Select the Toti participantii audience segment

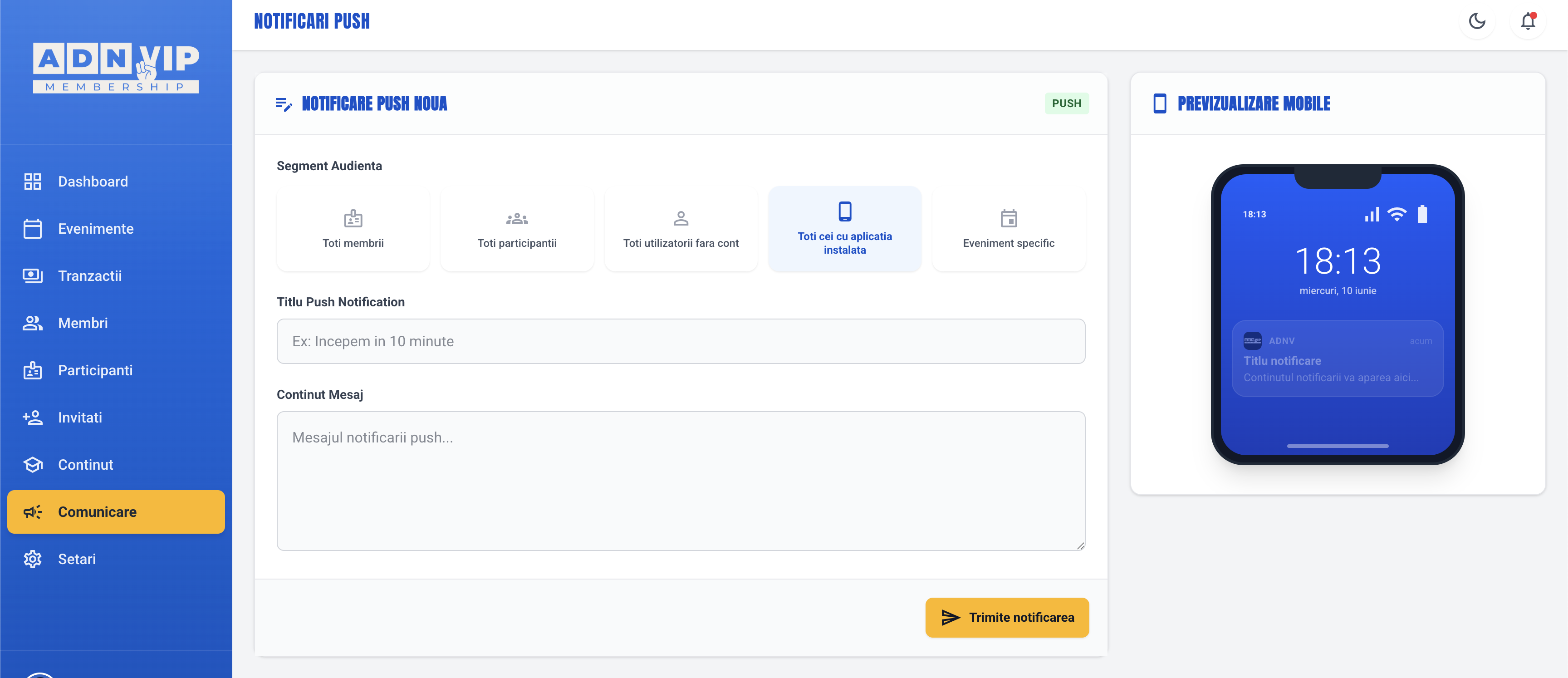pos(517,229)
